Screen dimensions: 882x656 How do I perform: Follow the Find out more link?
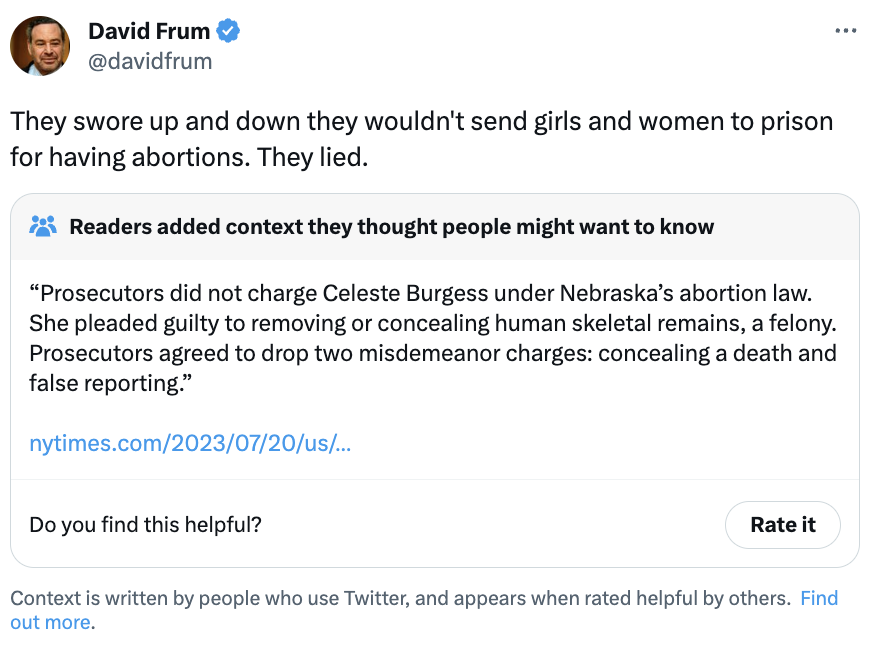coord(818,599)
